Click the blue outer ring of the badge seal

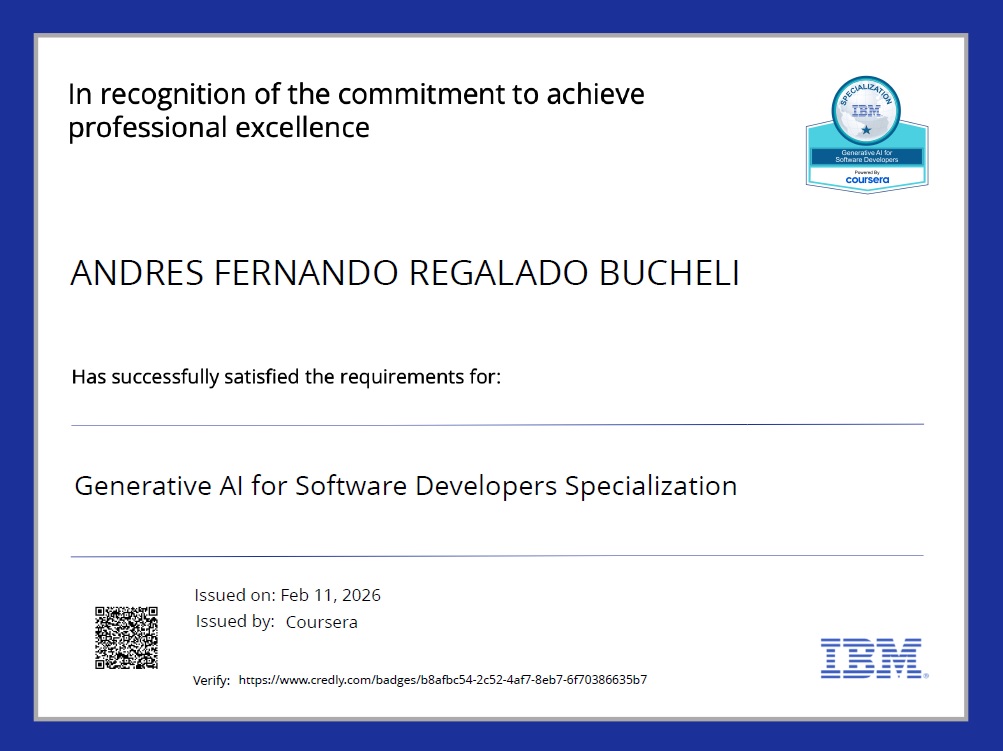click(835, 113)
